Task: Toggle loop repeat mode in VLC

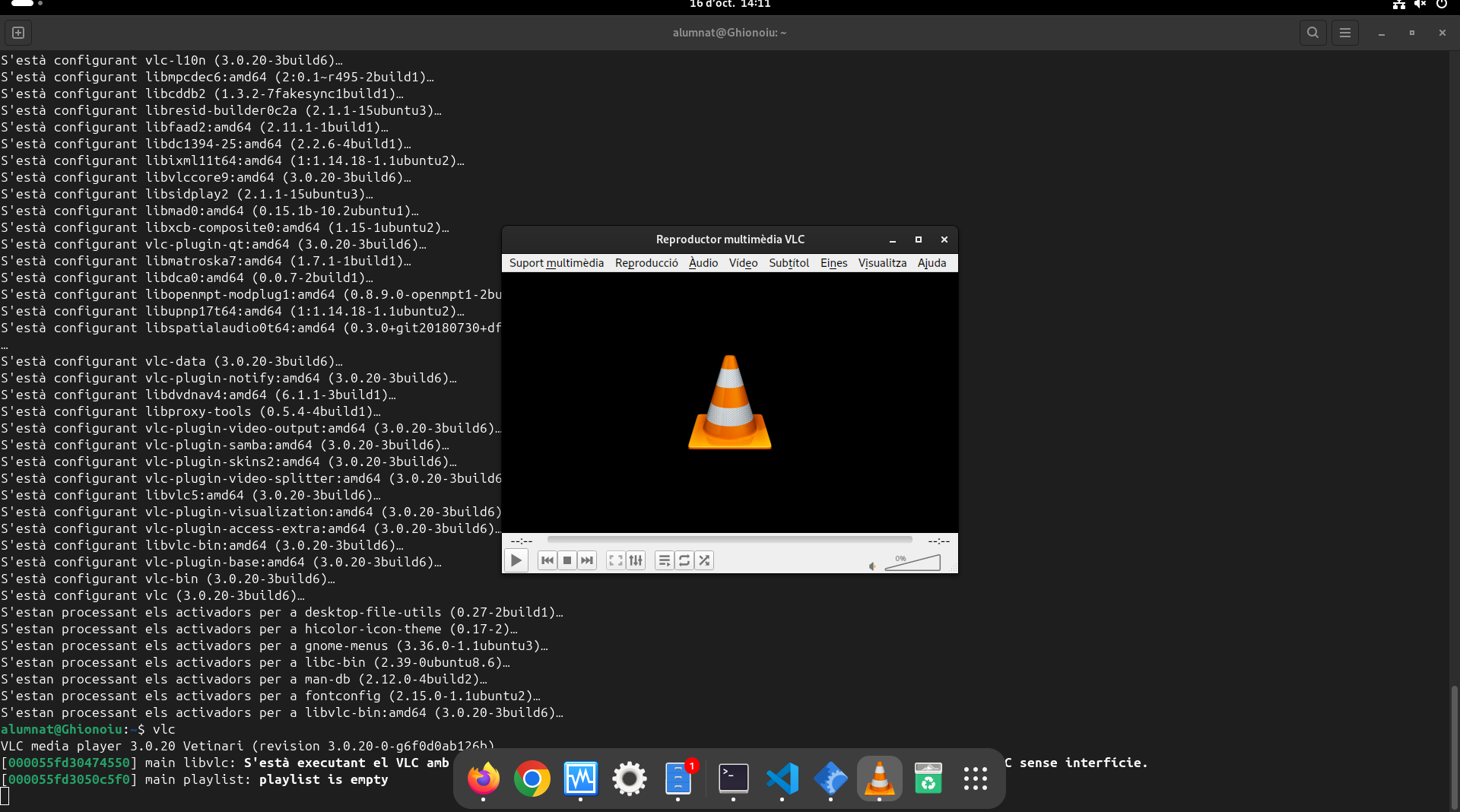Action: 684,560
